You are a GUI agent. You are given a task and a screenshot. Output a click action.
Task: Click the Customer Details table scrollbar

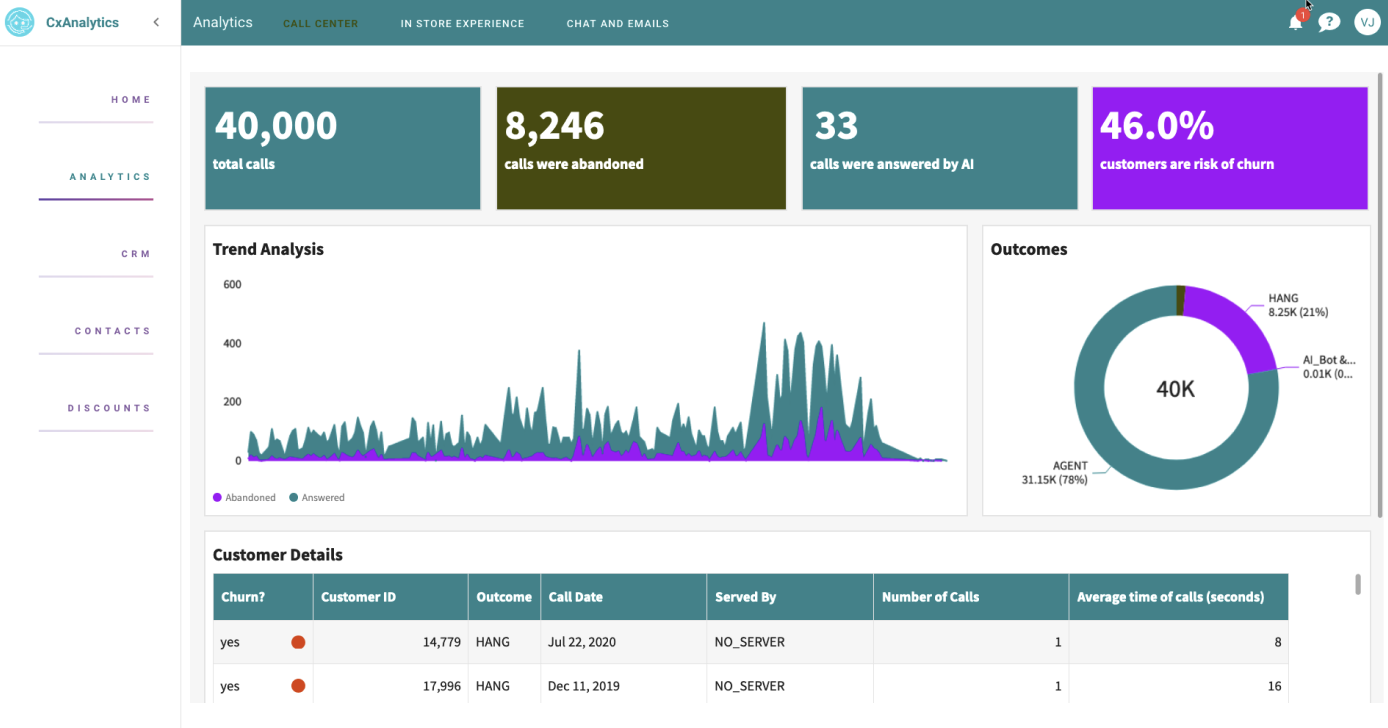1357,584
